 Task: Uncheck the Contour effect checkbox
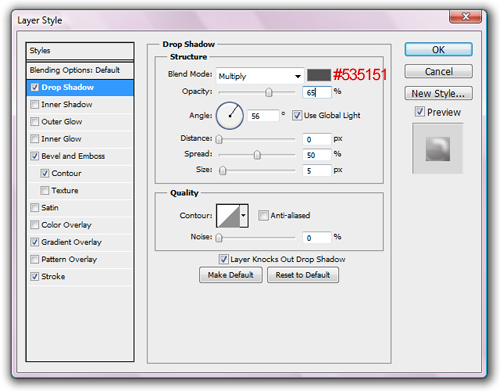[x=45, y=173]
